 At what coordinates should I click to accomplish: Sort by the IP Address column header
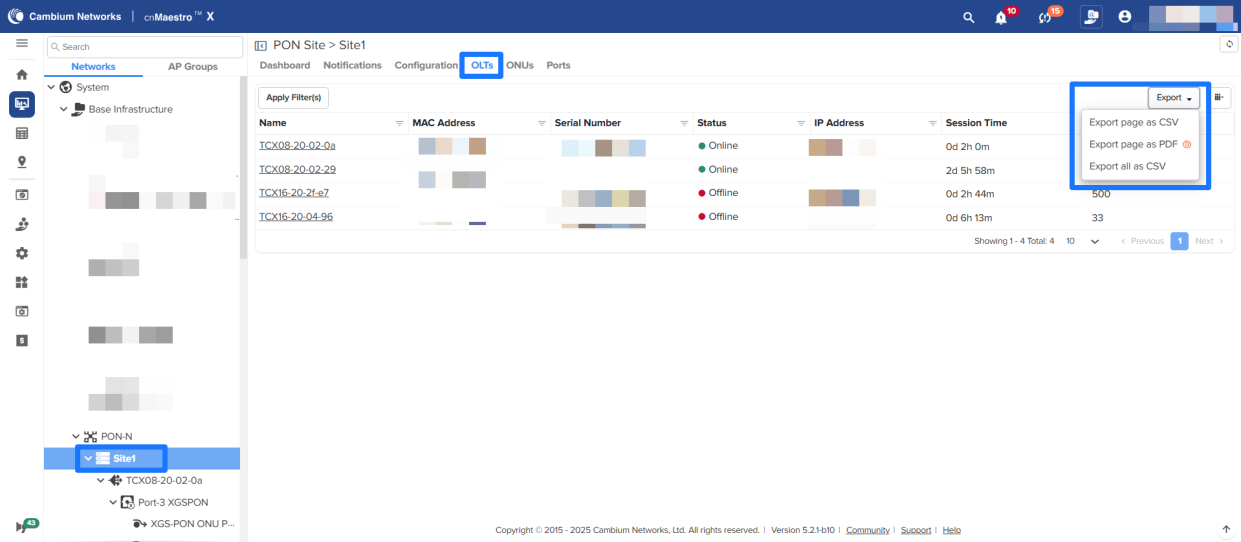839,123
